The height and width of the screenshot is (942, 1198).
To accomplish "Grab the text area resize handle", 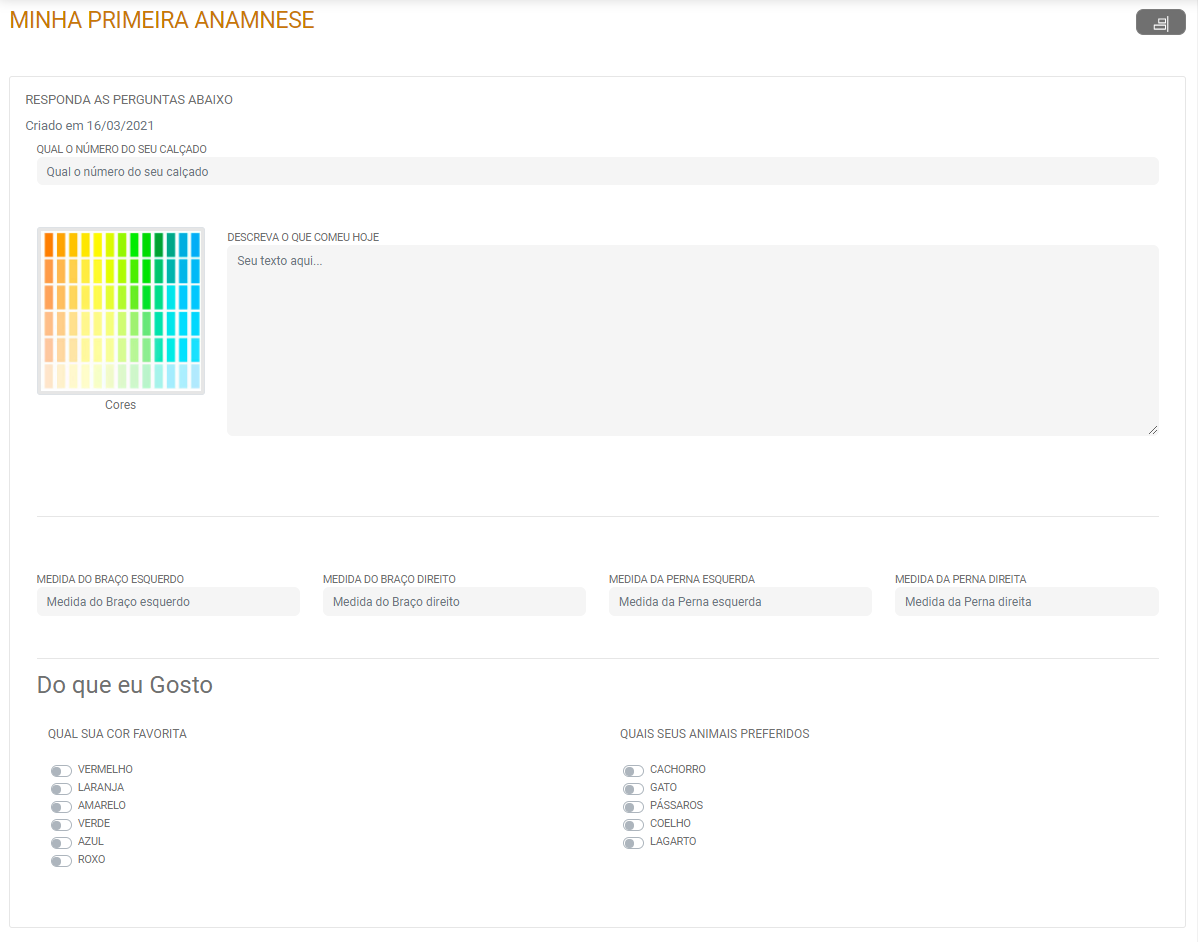I will tap(1153, 430).
